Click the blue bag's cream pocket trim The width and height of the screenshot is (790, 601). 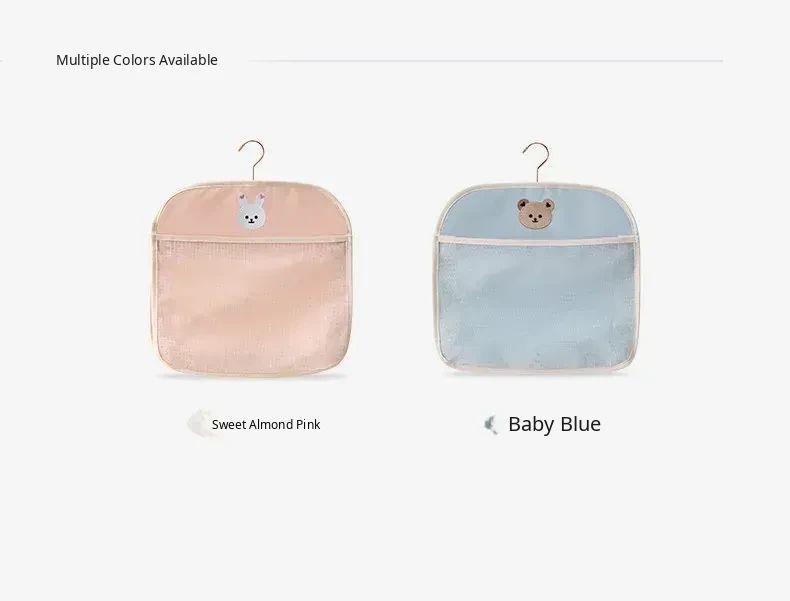536,240
